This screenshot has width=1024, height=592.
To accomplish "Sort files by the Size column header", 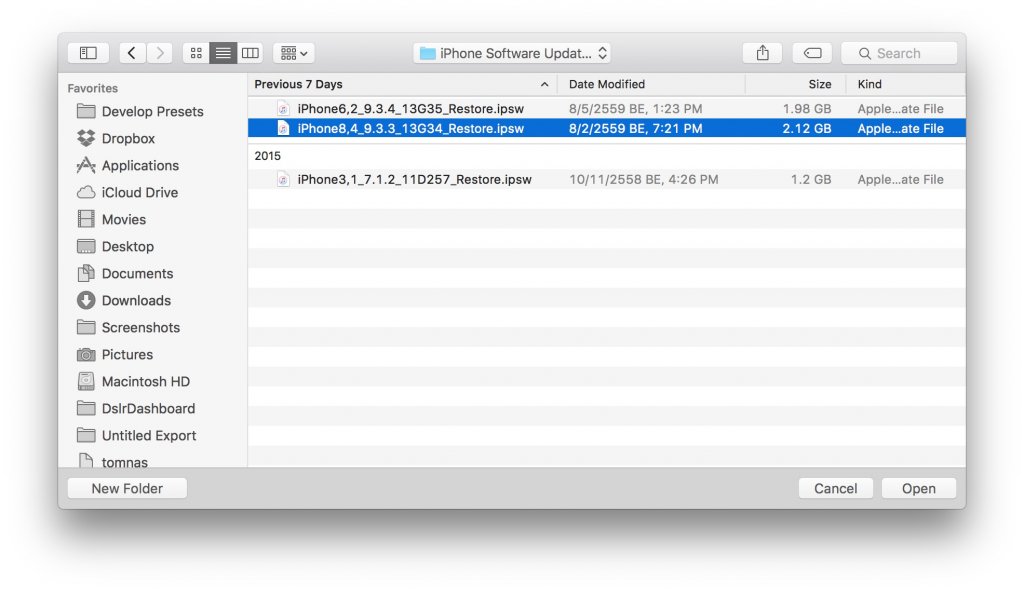I will (x=819, y=84).
